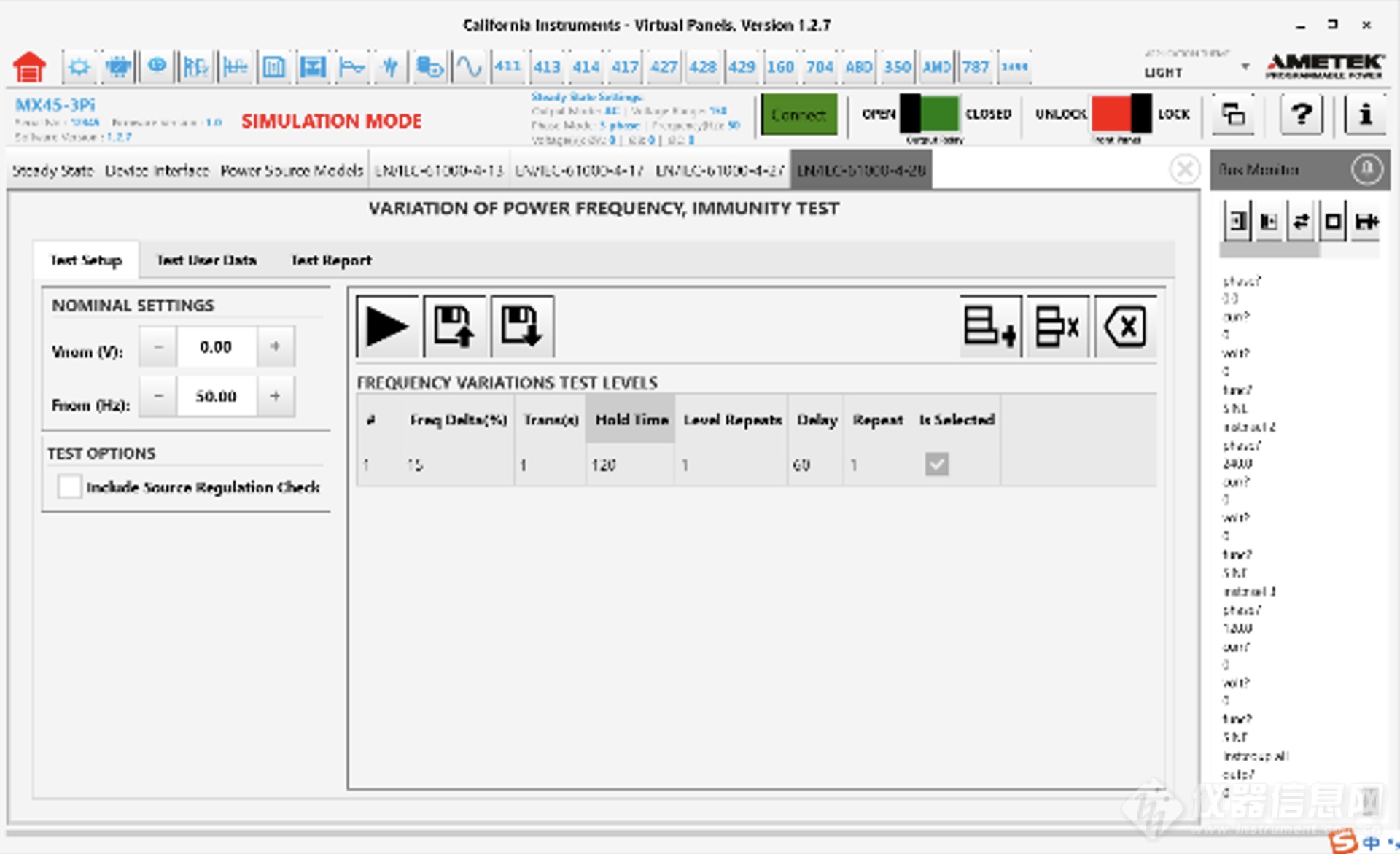Click the Level Repeats column header

(732, 419)
